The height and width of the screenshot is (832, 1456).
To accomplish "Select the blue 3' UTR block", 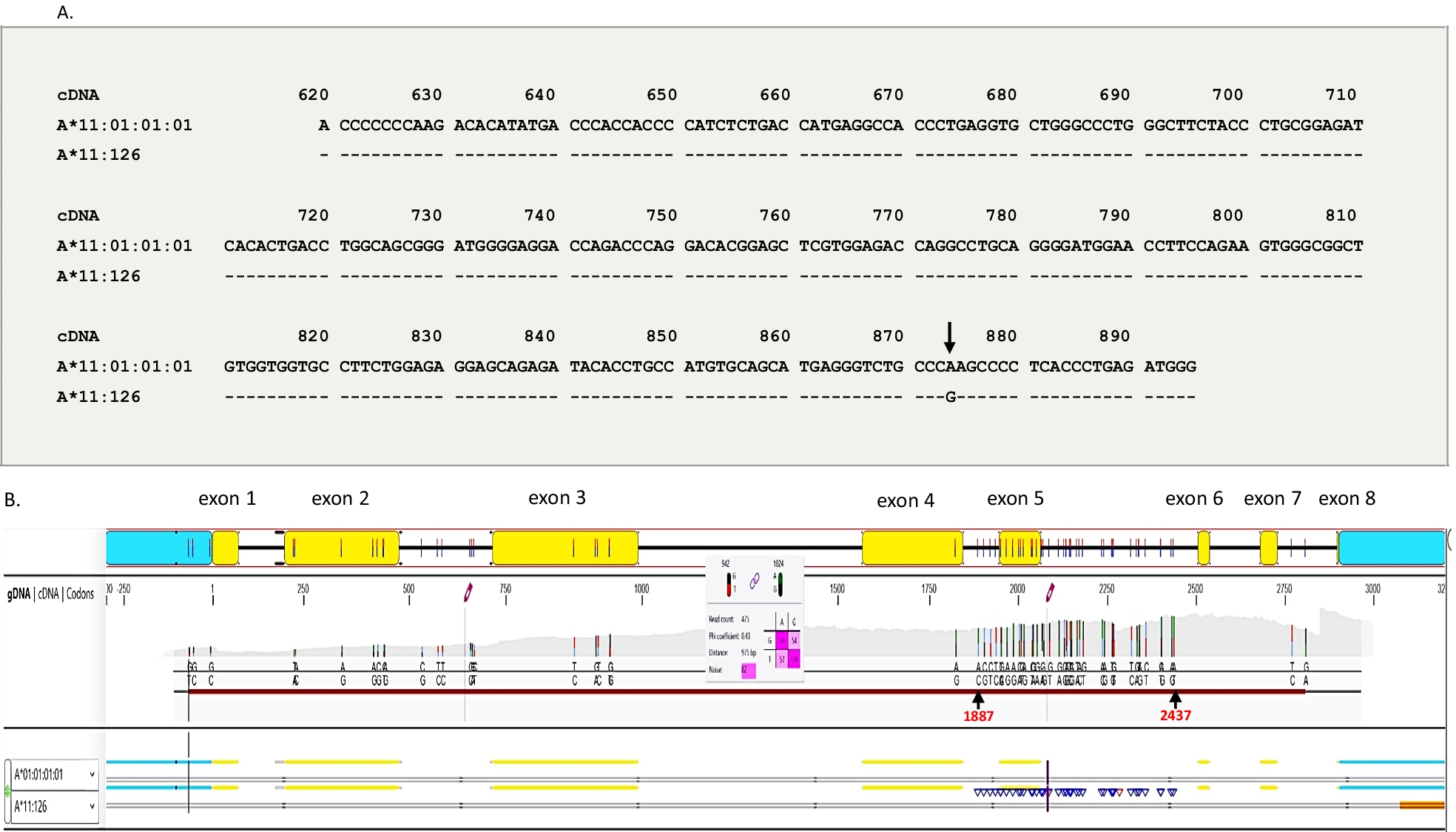I will point(1391,548).
